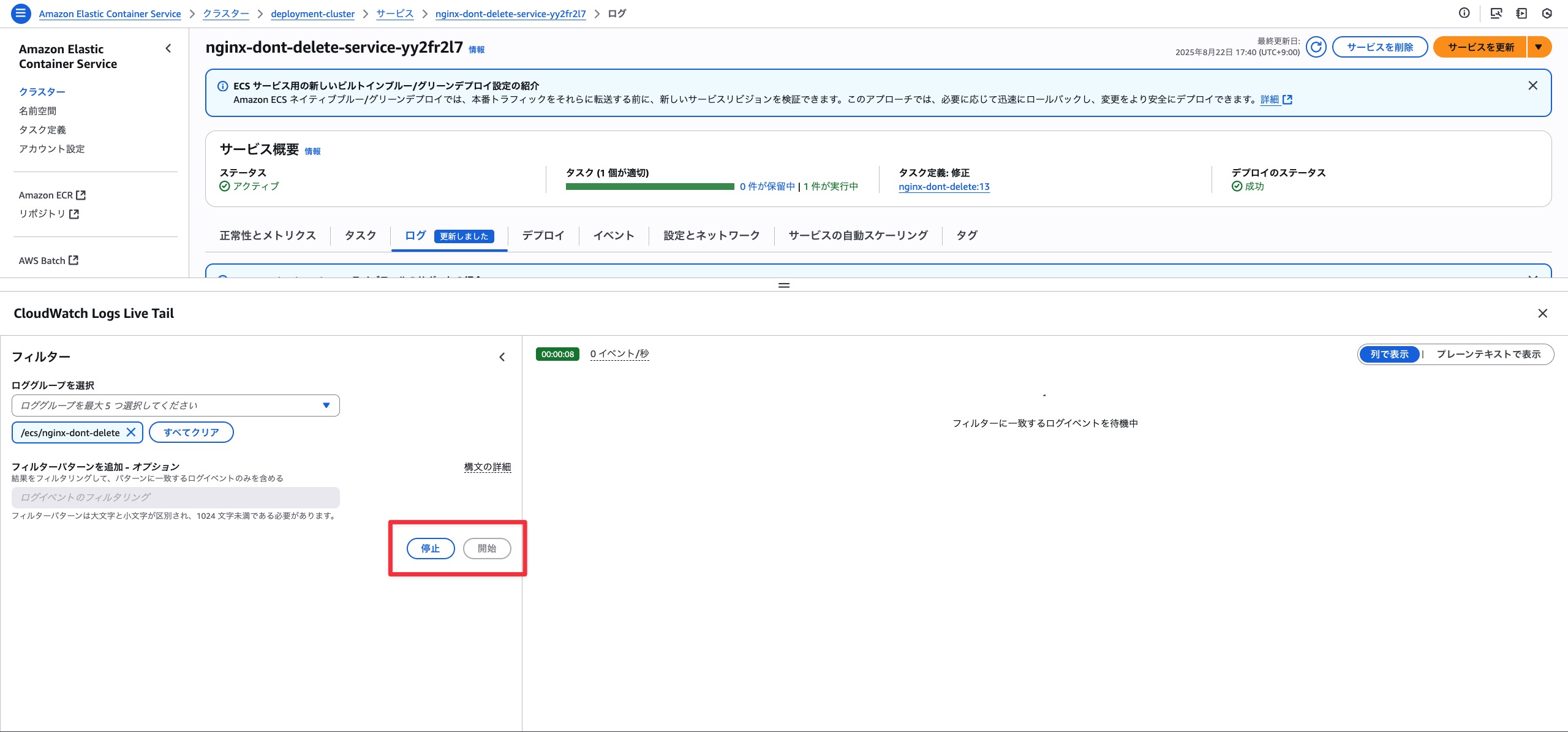Image resolution: width=1568 pixels, height=732 pixels.
Task: Select タスク定義 in the sidebar
Action: [42, 130]
